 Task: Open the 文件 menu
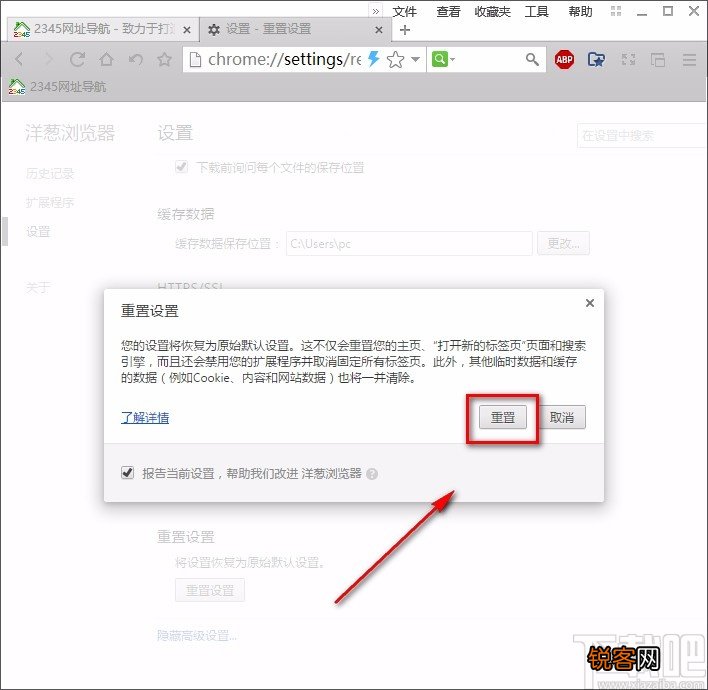404,11
